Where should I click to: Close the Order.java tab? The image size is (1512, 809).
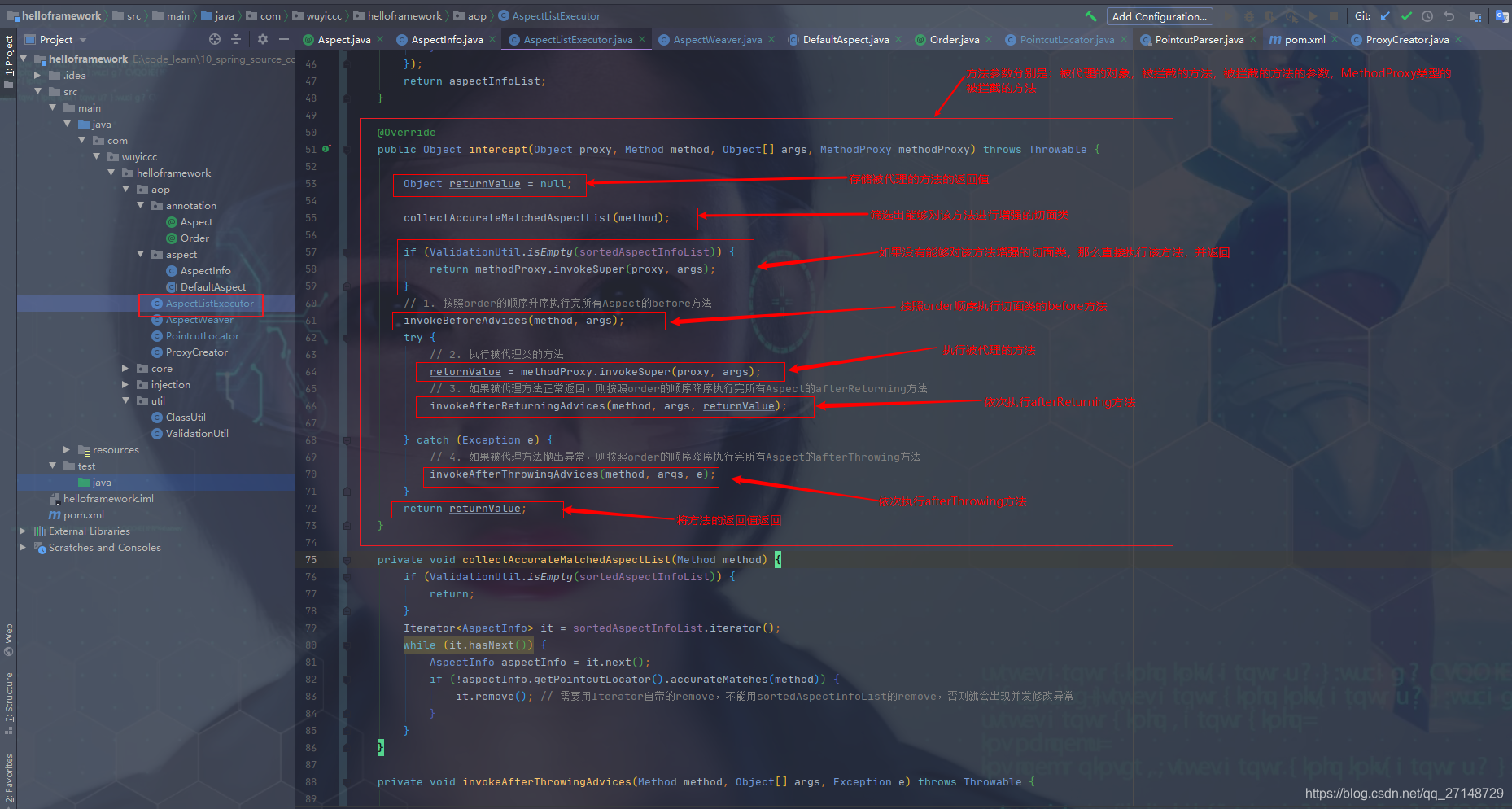coord(989,39)
